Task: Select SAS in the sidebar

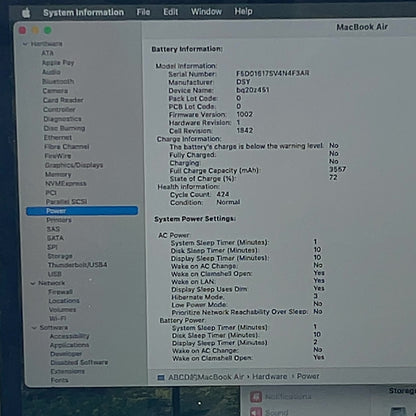Action: 53,229
